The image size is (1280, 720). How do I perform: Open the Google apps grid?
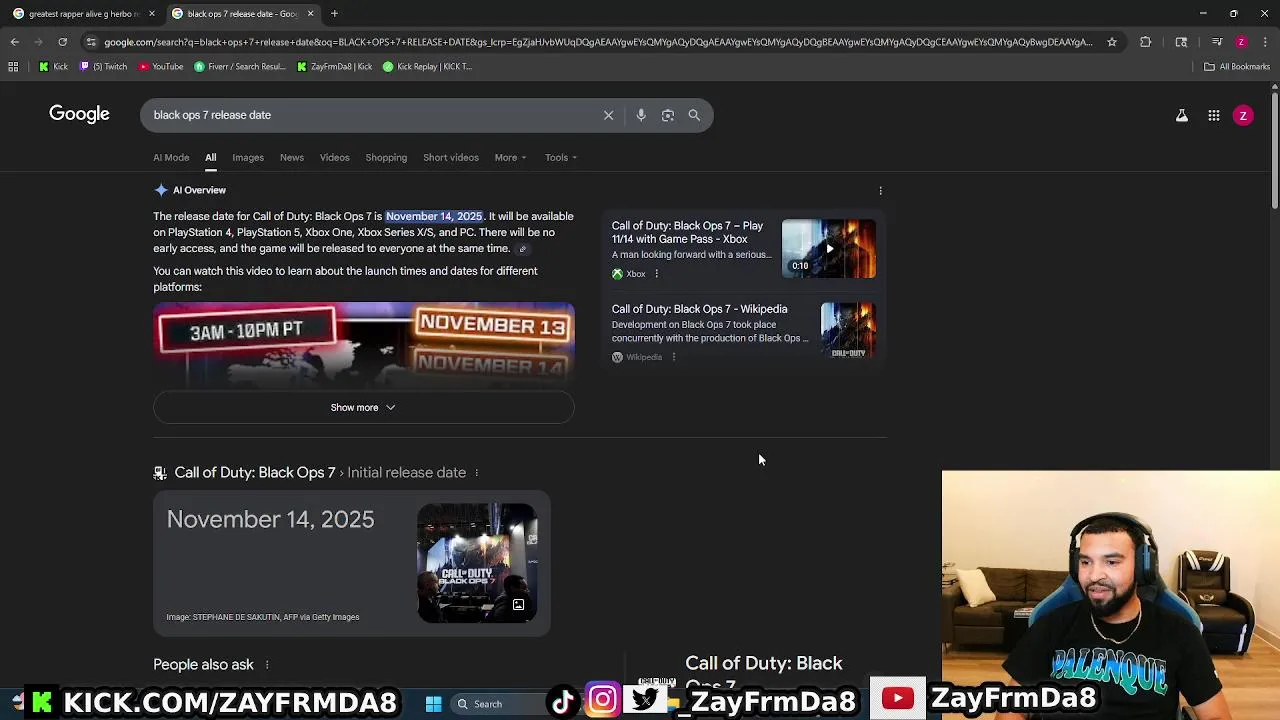1214,116
